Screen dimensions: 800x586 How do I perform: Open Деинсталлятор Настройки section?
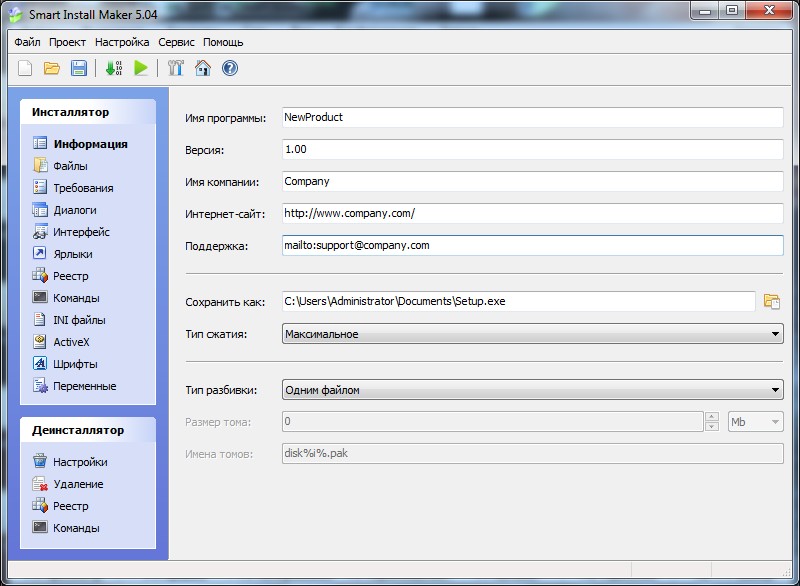[x=80, y=462]
